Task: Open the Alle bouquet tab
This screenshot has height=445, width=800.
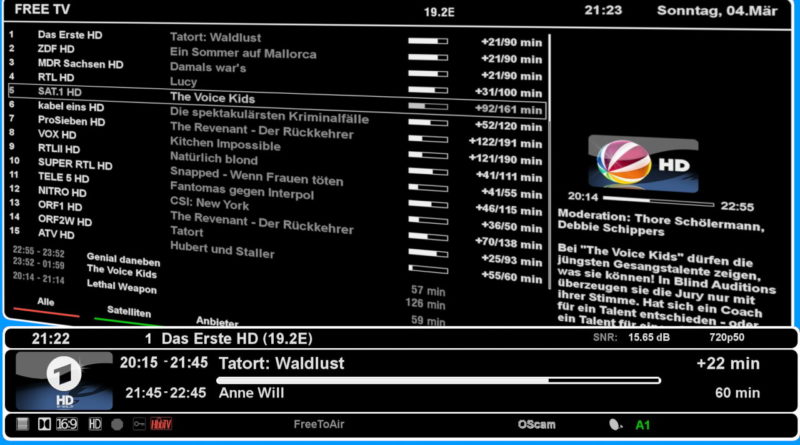Action: click(45, 302)
